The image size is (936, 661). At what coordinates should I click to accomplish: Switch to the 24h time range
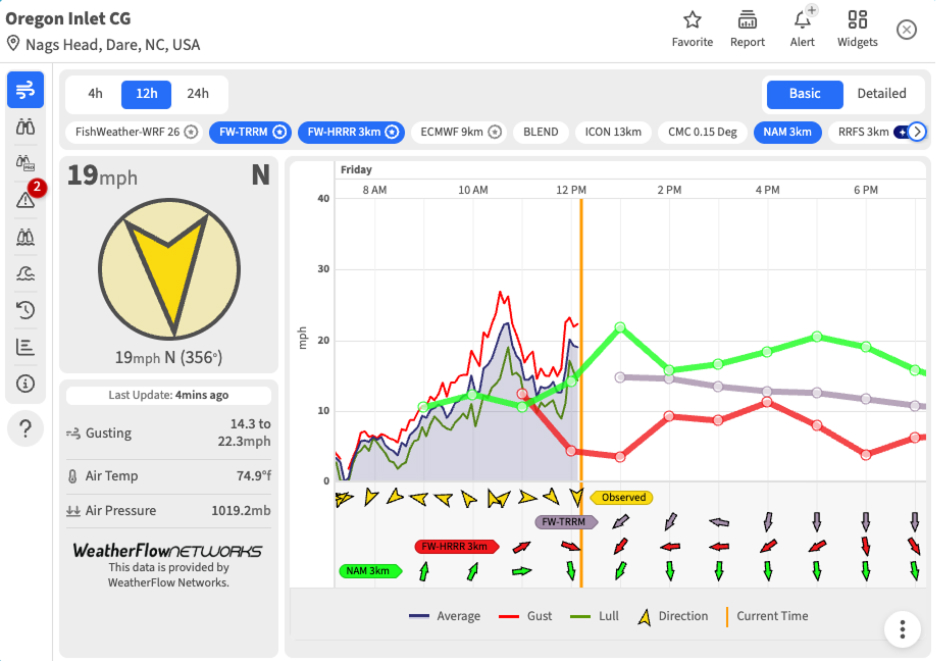[198, 94]
